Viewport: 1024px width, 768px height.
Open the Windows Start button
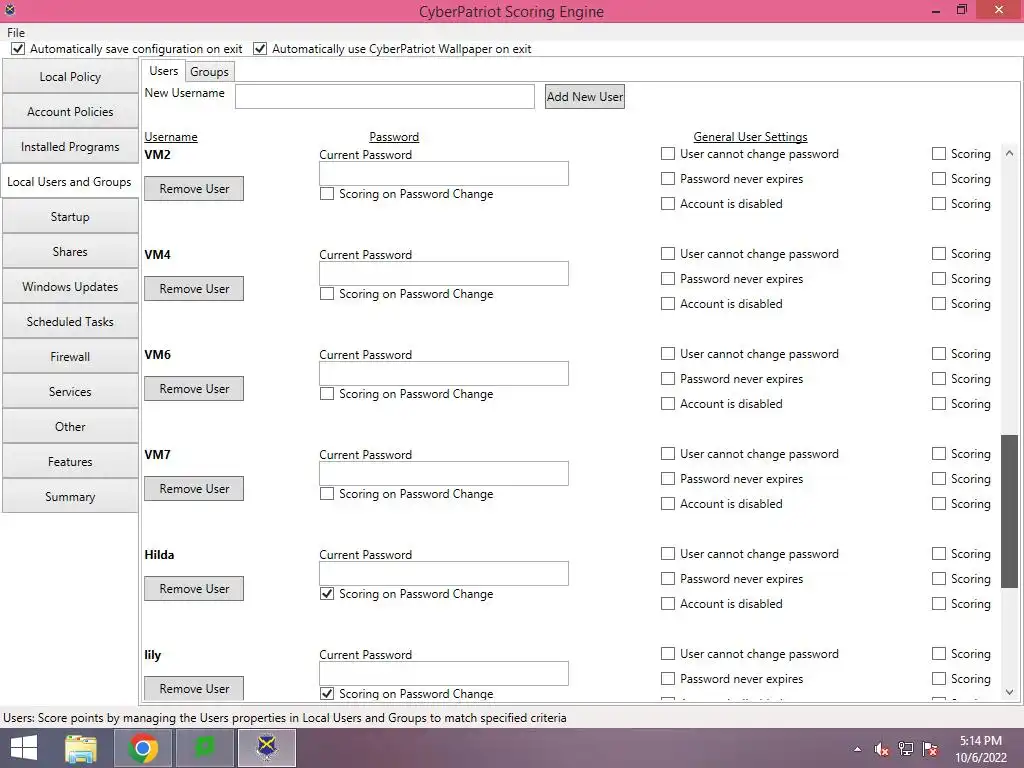tap(24, 748)
